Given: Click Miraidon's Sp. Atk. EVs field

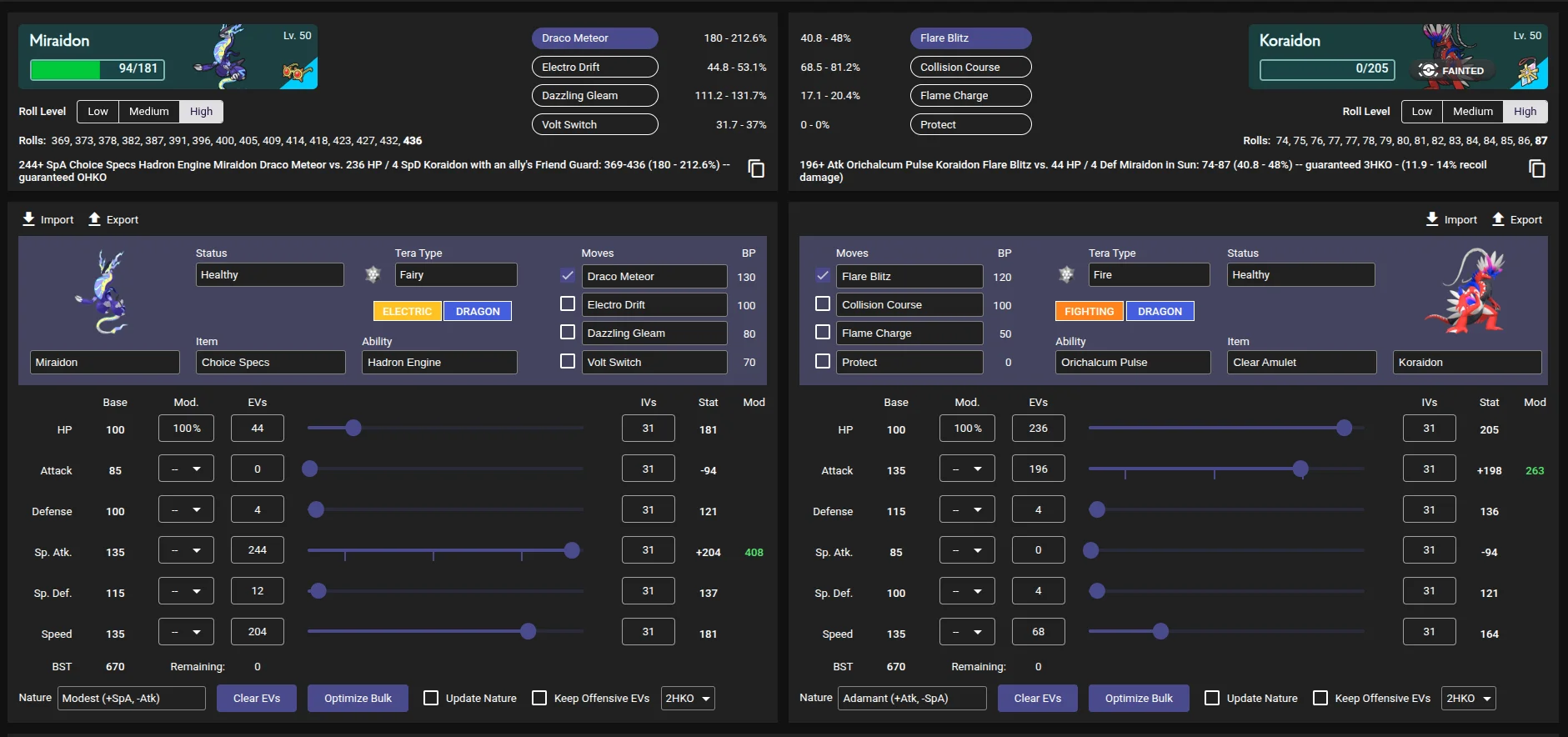Looking at the screenshot, I should [x=258, y=550].
